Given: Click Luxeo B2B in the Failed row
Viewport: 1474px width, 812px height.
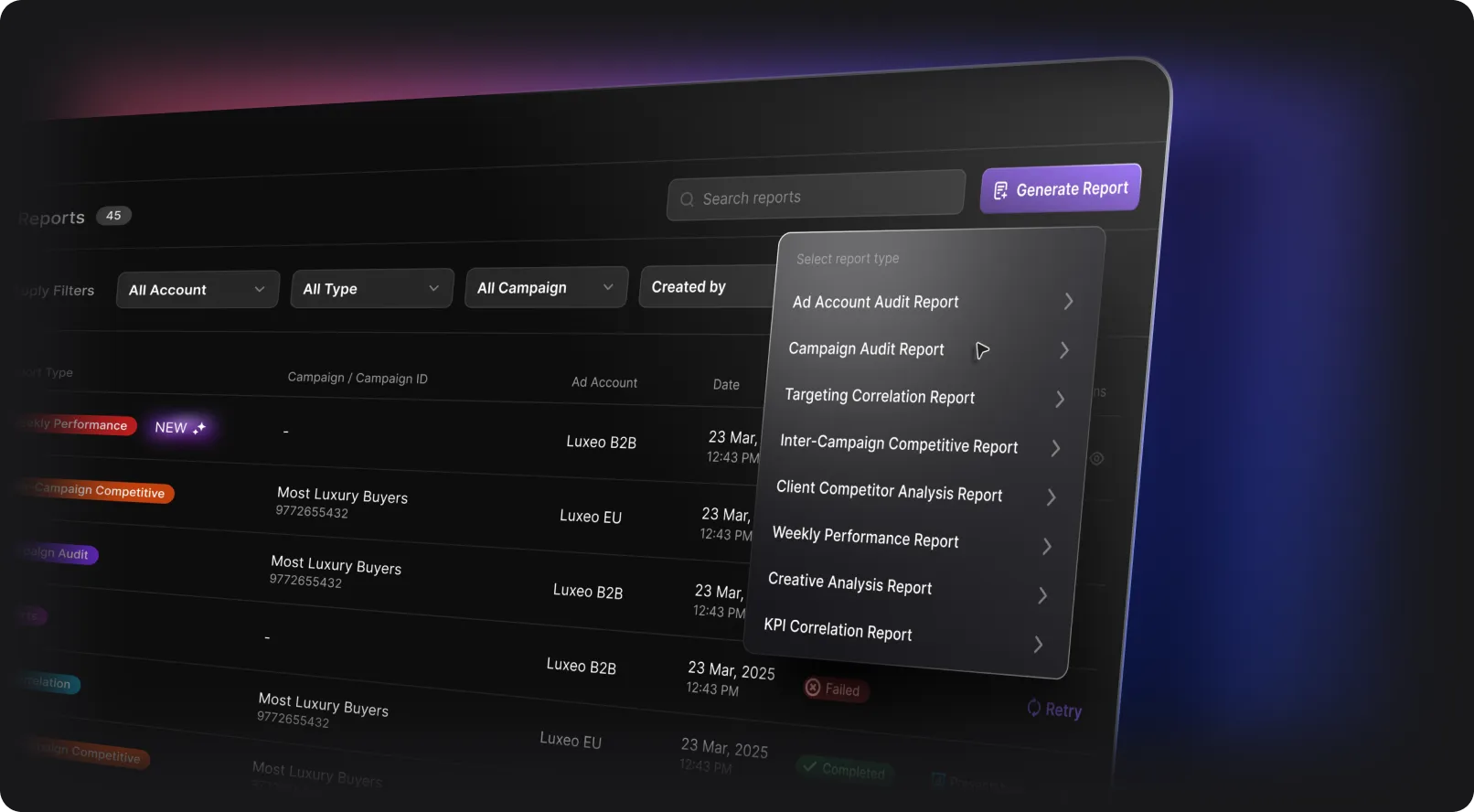Looking at the screenshot, I should 581,666.
